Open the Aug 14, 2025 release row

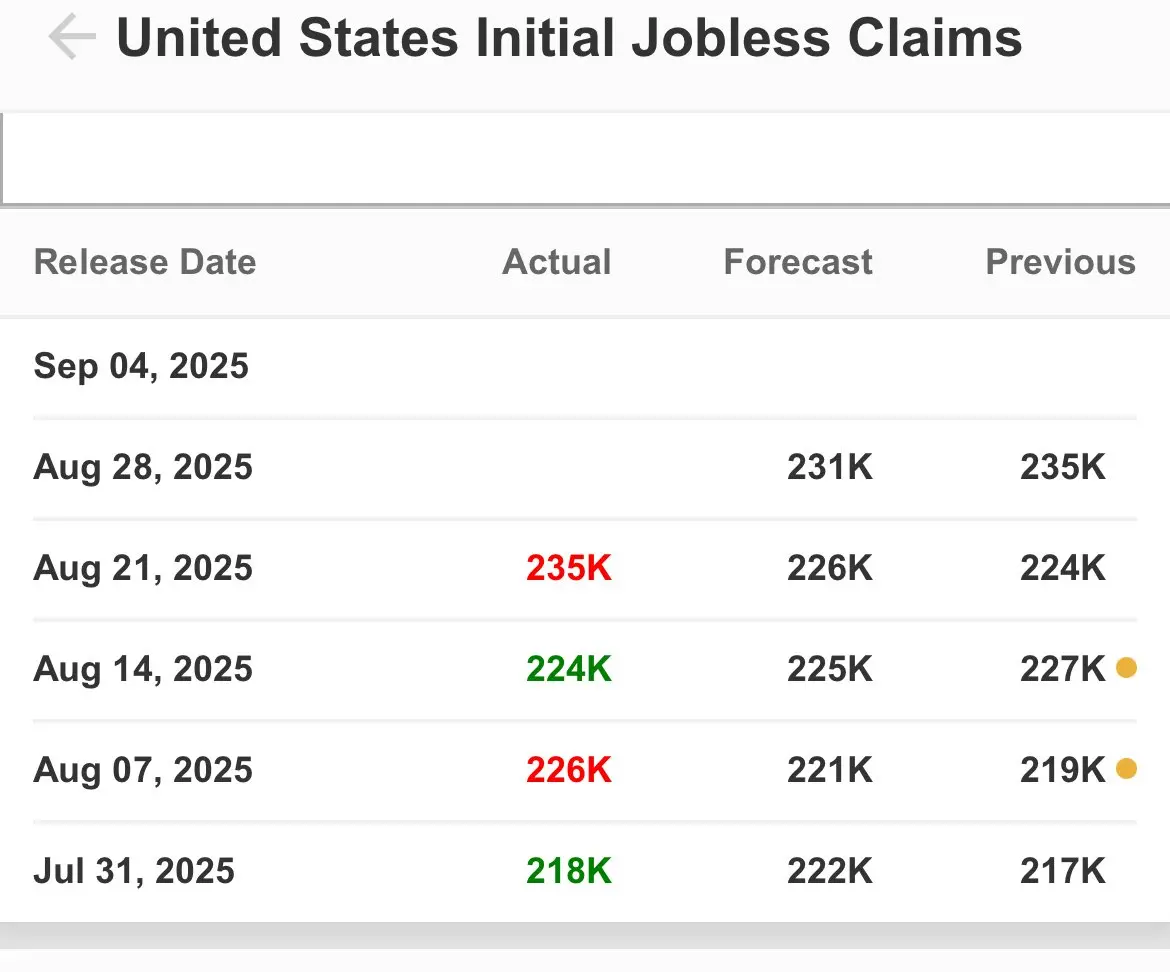coord(585,669)
